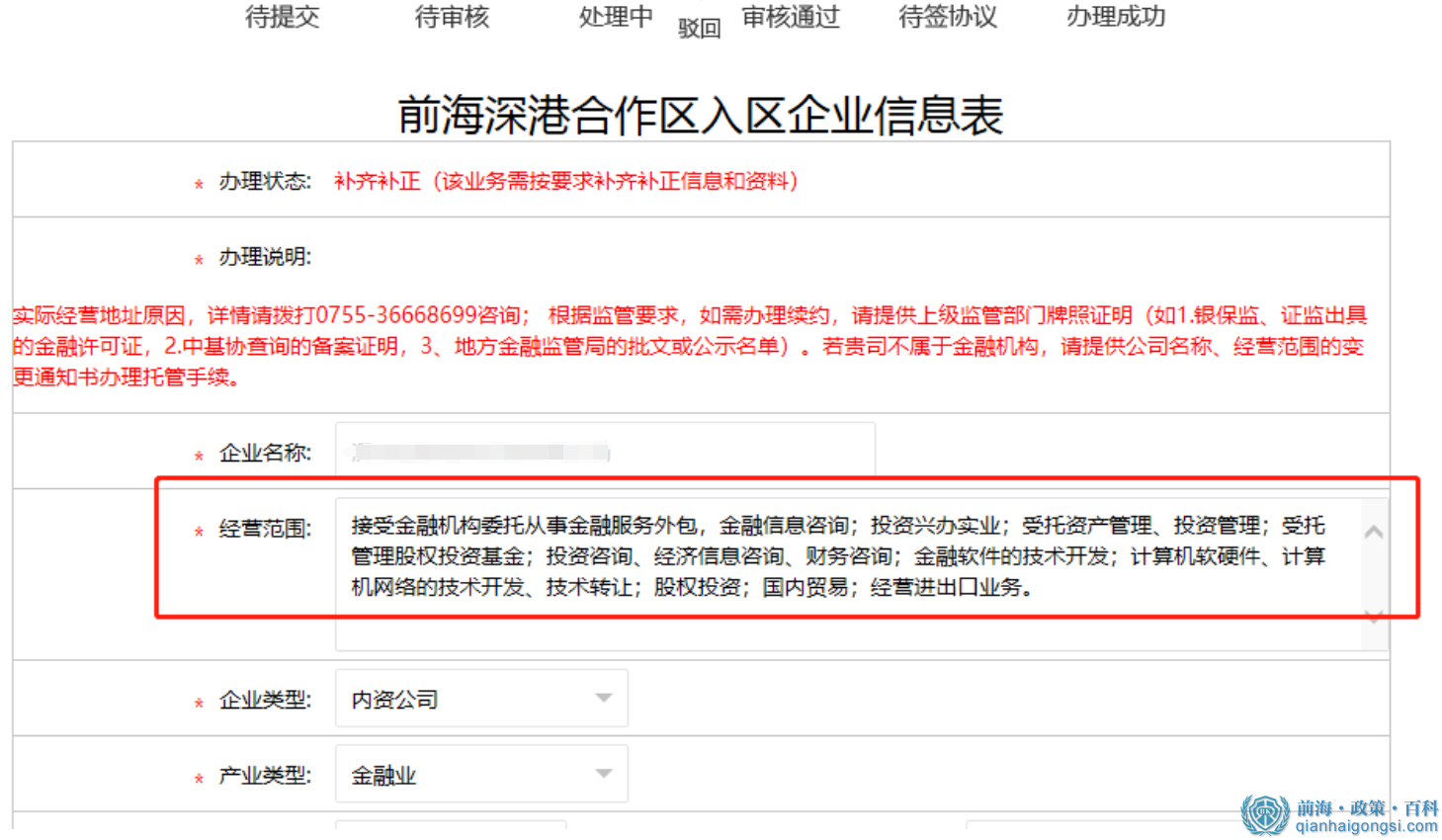Screen dimensions: 1442x840
Task: Click the up chevron on 经营范围 textarea
Action: (x=1374, y=533)
